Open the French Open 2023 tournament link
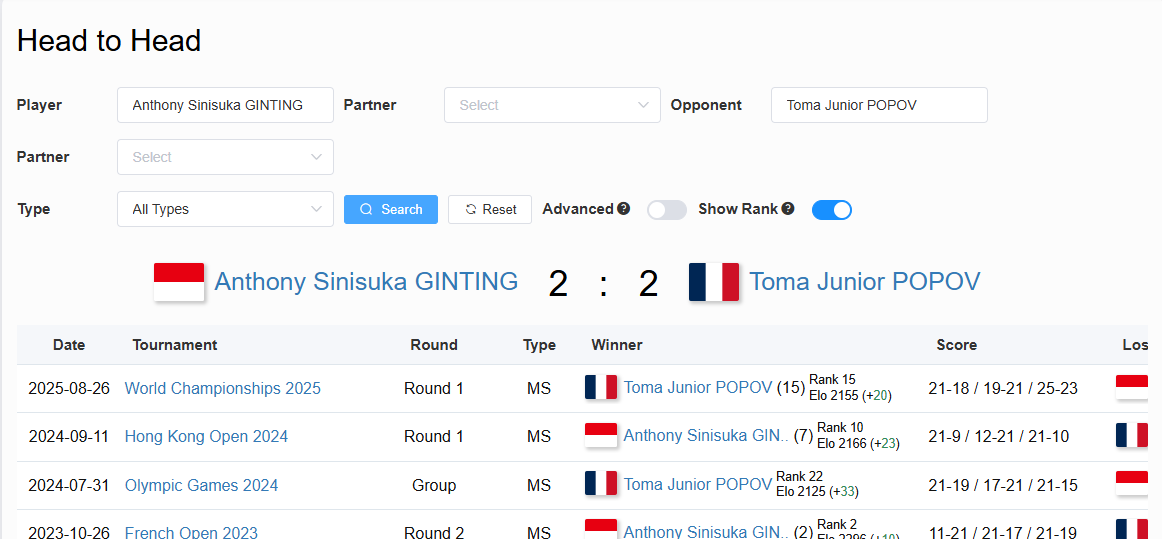The image size is (1162, 539). click(191, 532)
